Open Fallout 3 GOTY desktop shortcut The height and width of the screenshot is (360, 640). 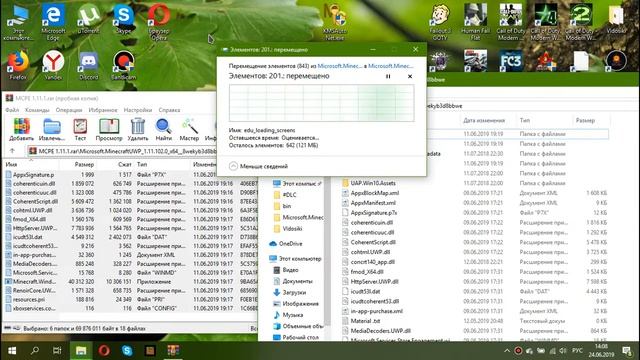pos(440,22)
